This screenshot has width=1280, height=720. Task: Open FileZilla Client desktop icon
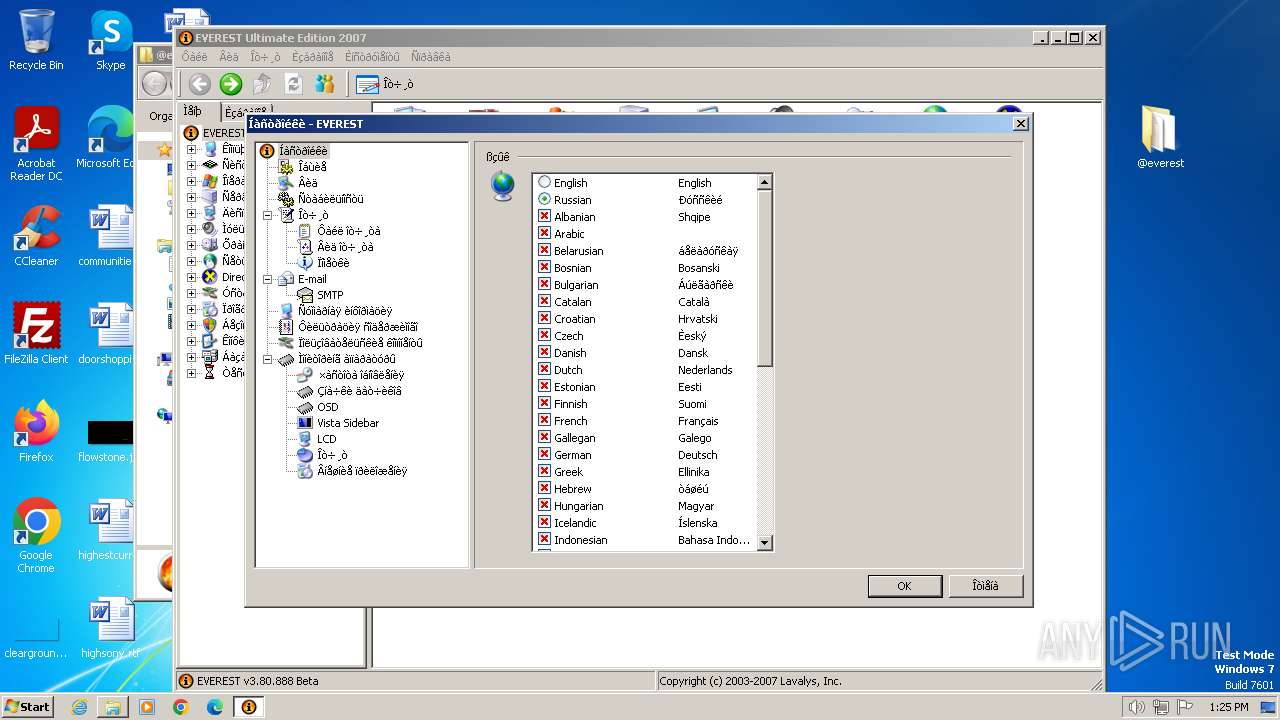(x=36, y=333)
